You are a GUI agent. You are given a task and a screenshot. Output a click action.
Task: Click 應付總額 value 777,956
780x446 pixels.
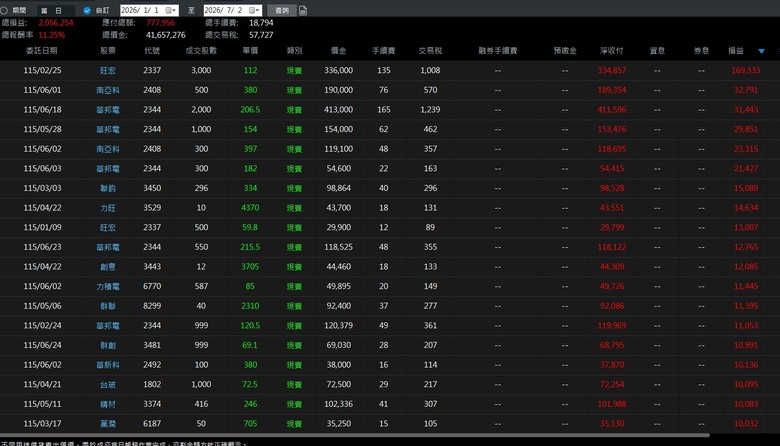pyautogui.click(x=160, y=23)
